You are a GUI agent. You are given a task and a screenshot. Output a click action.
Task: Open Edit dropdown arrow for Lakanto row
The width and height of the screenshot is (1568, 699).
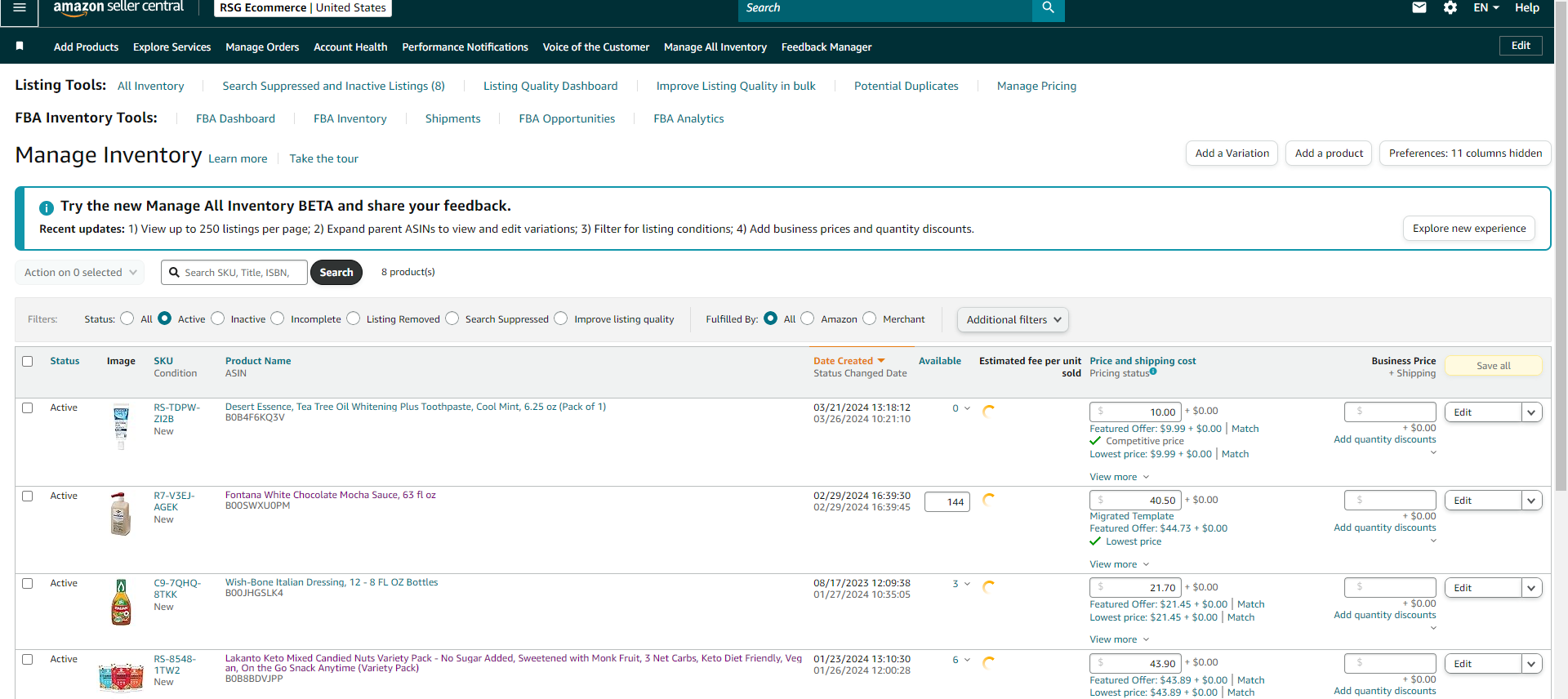coord(1532,664)
